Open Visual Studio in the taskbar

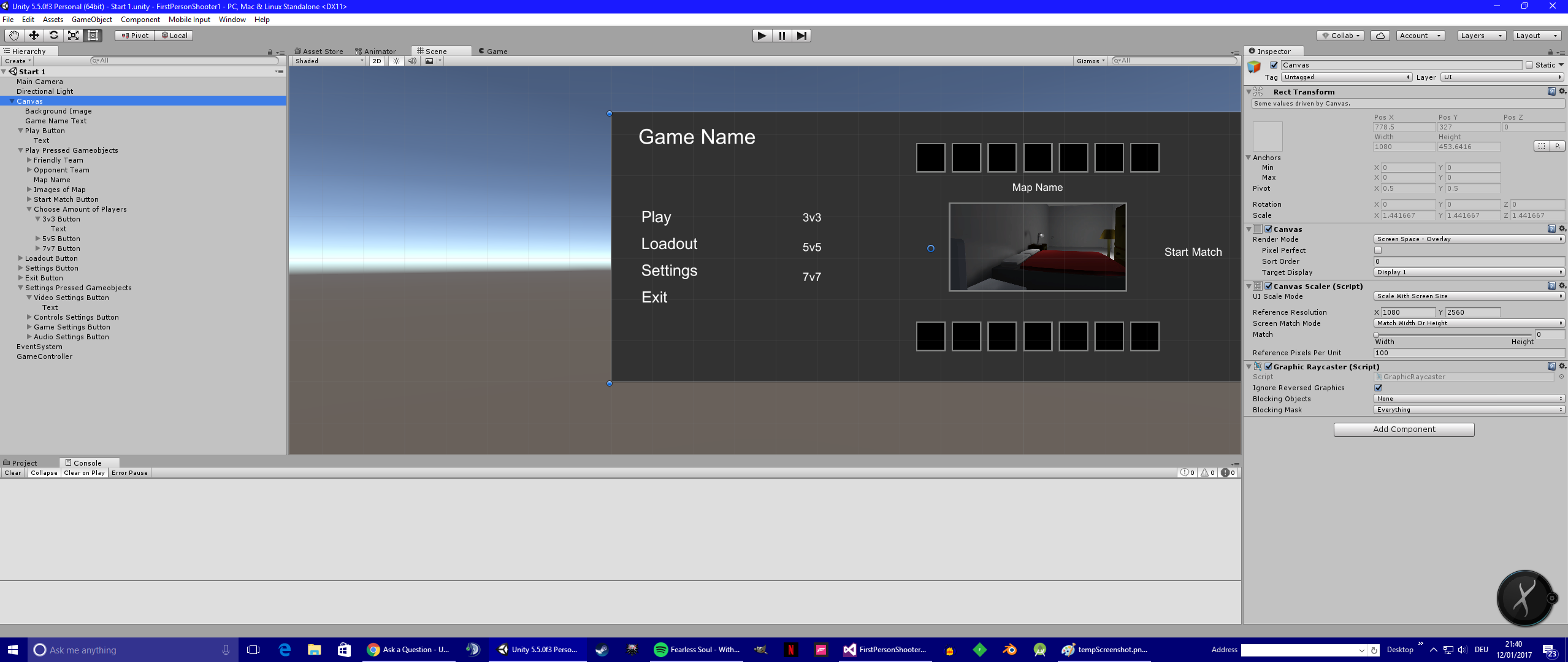[x=885, y=650]
